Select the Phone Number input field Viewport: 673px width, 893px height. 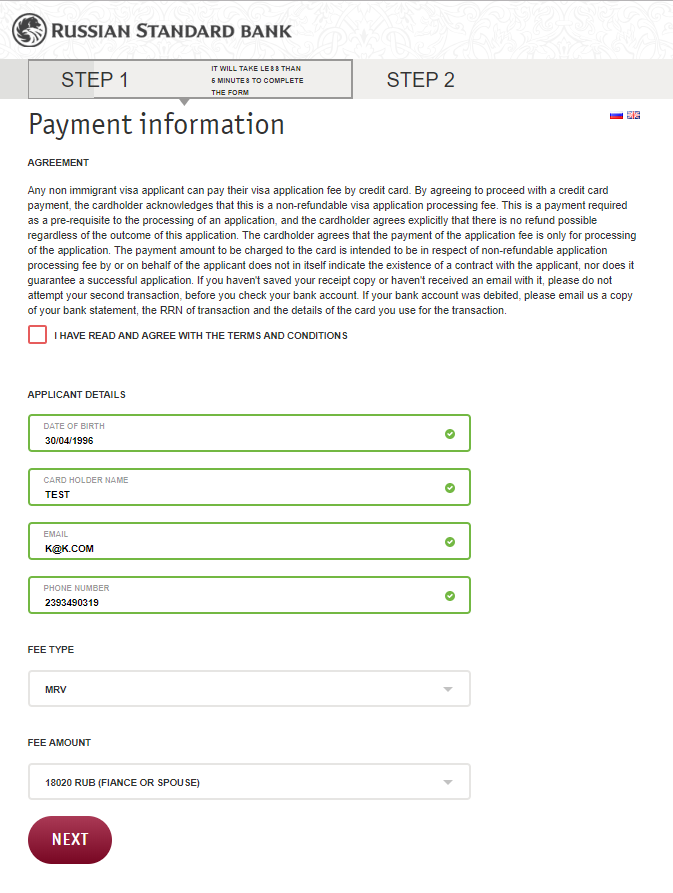coord(249,595)
